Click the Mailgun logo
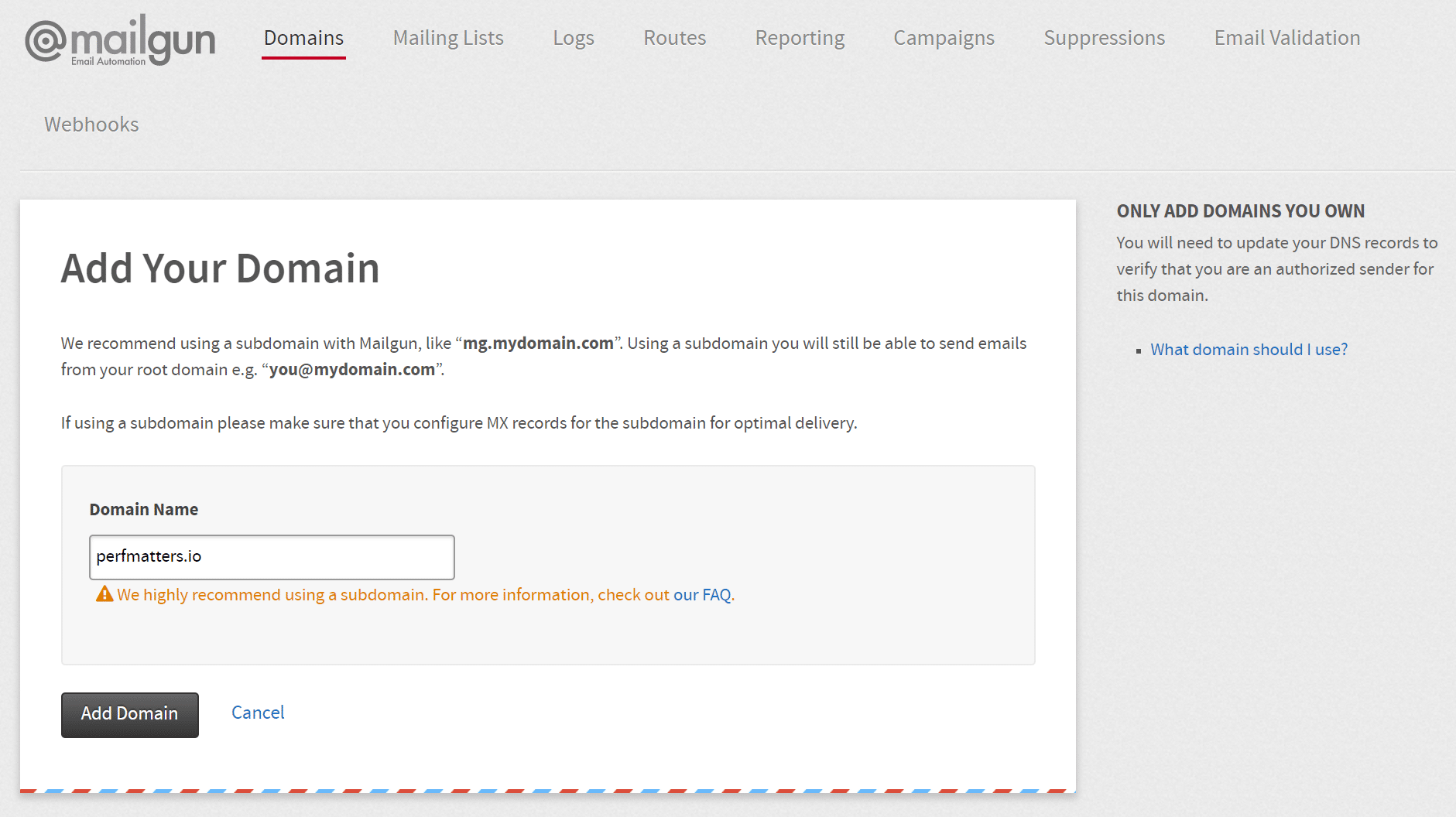 119,39
